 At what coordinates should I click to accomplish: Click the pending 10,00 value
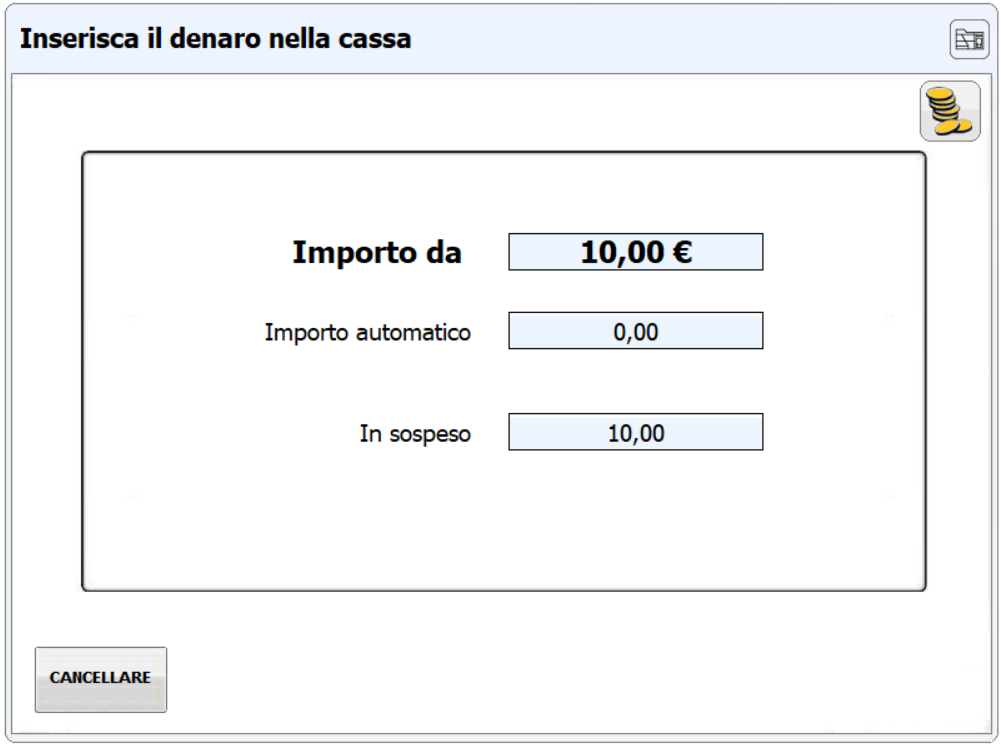636,433
